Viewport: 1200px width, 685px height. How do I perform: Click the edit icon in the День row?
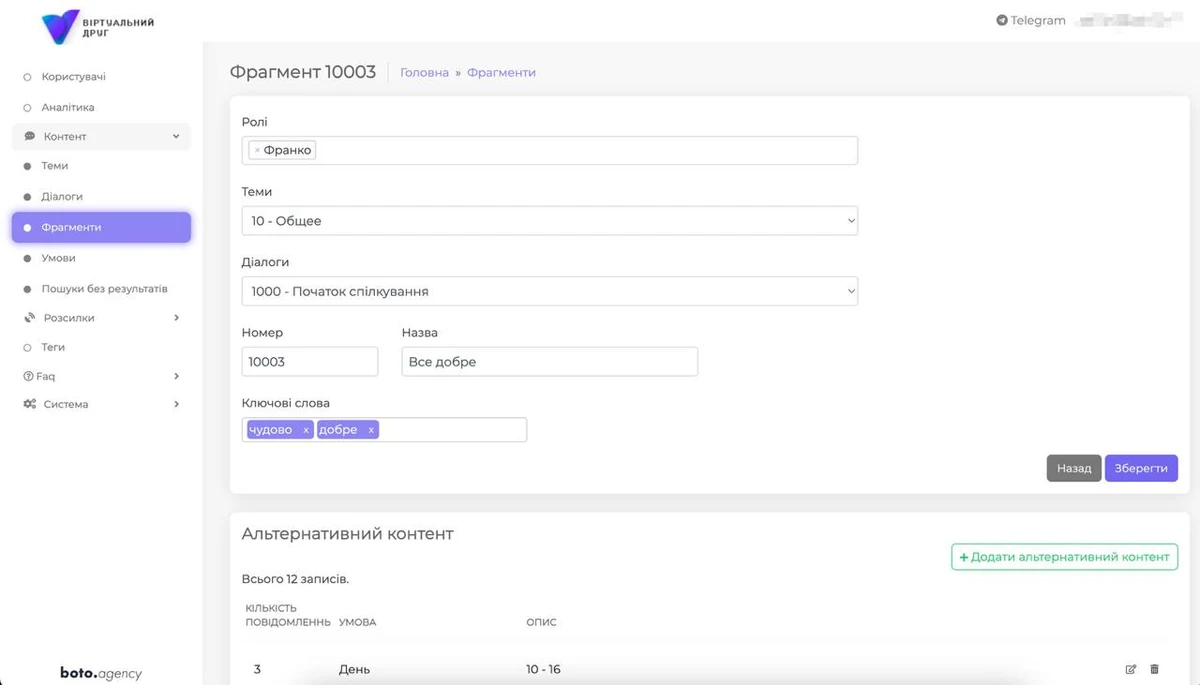click(1131, 669)
